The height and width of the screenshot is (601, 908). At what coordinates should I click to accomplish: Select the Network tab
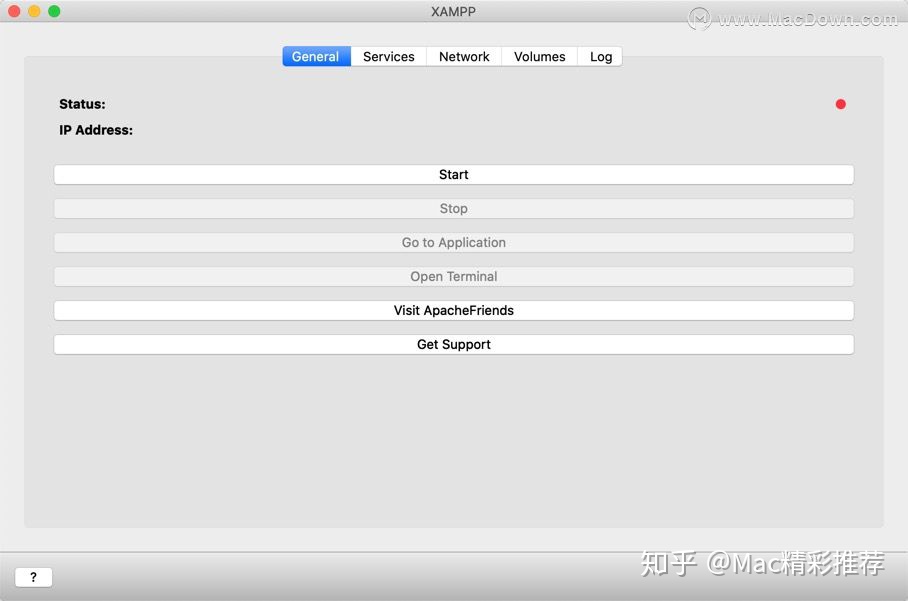(464, 57)
